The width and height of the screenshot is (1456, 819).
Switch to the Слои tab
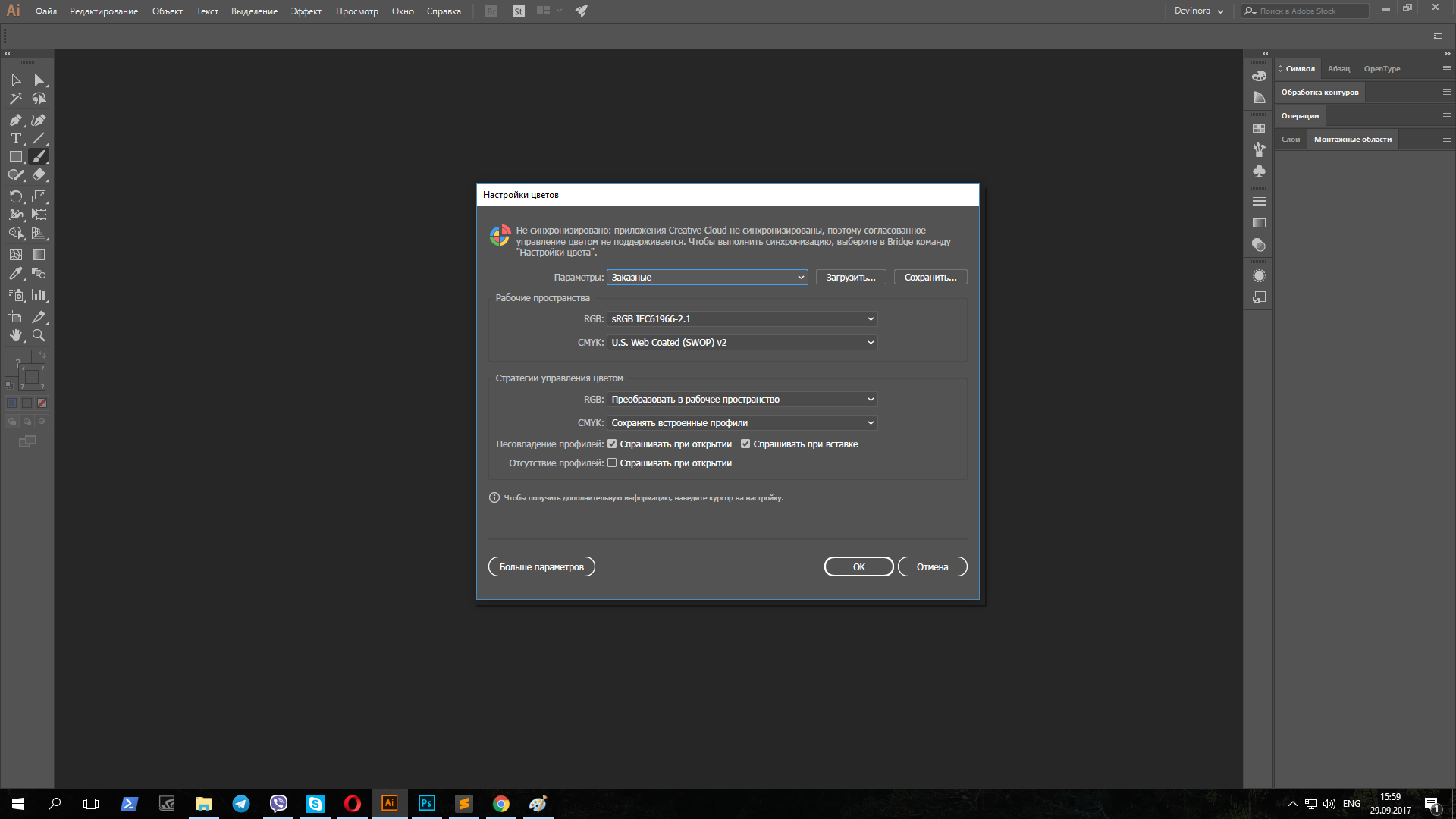click(1291, 140)
